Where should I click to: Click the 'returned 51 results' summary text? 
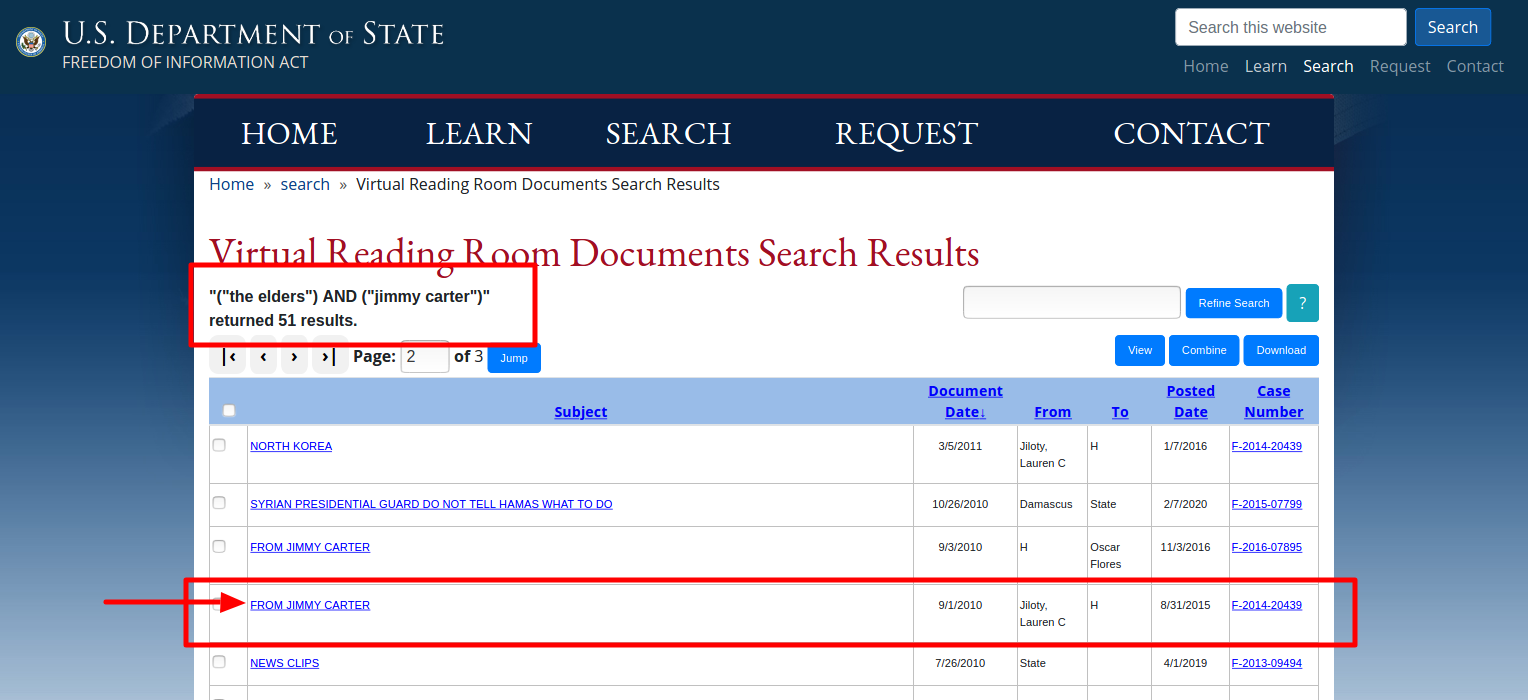(283, 321)
